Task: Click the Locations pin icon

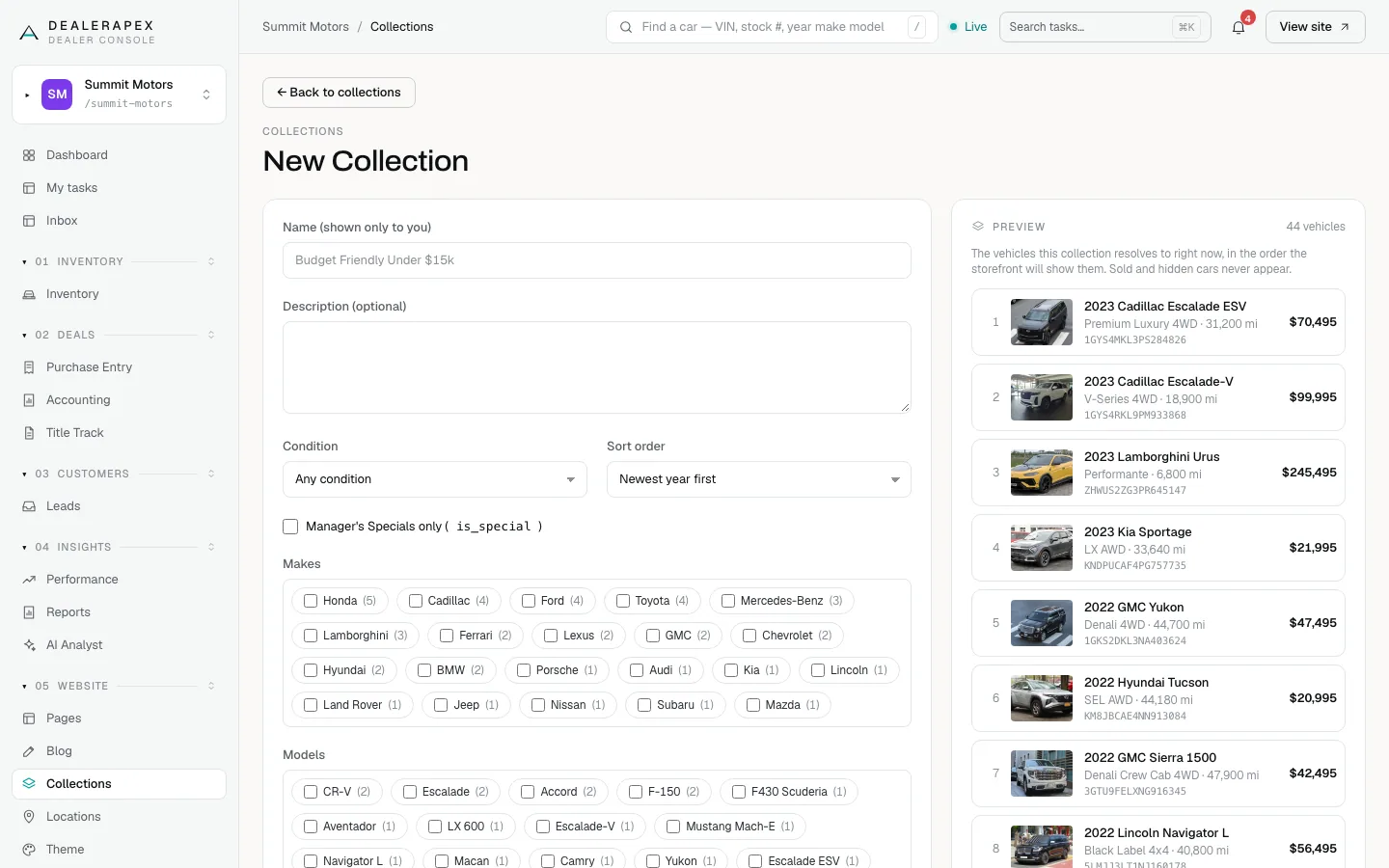Action: 29,817
